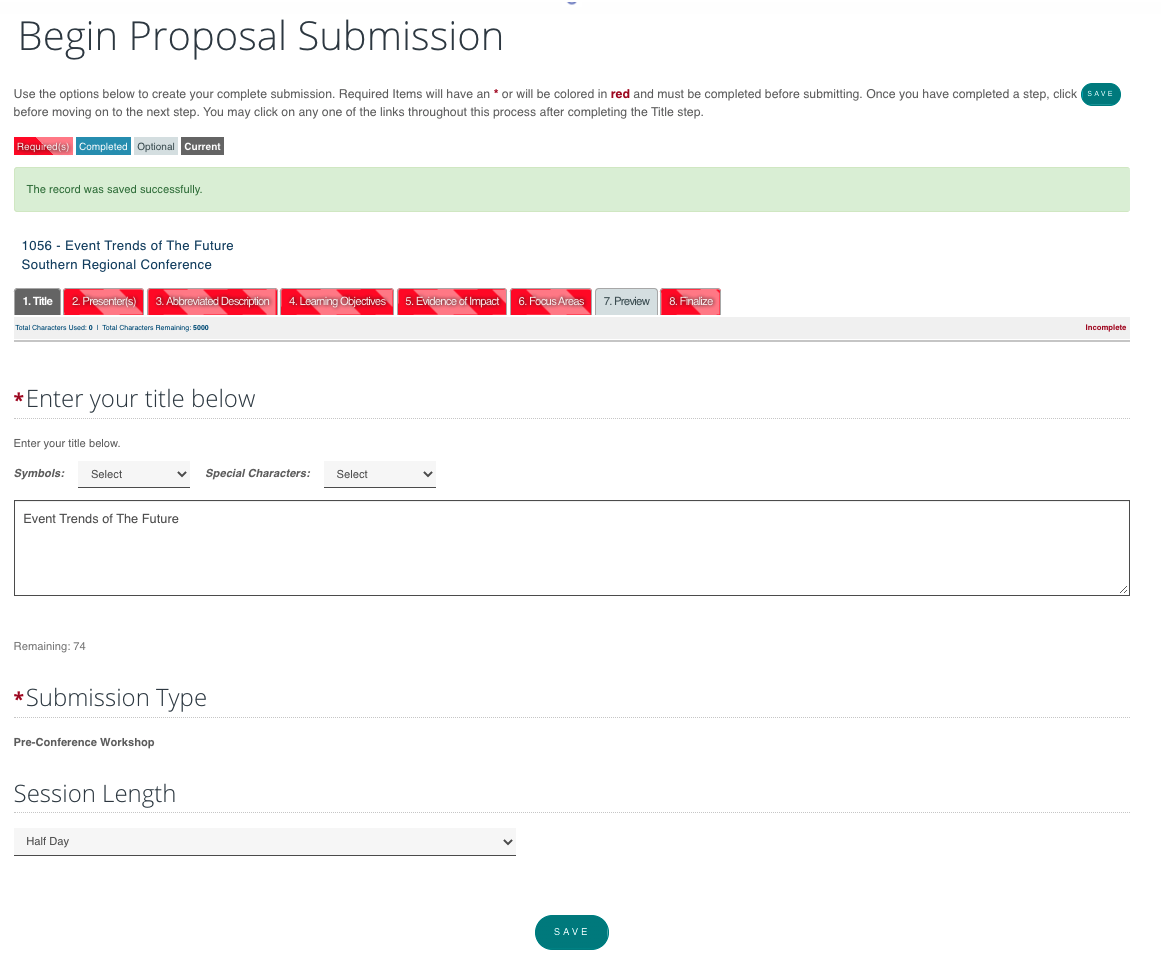This screenshot has width=1161, height=956.
Task: Click the SAVE button in the instructions text
Action: [1100, 94]
